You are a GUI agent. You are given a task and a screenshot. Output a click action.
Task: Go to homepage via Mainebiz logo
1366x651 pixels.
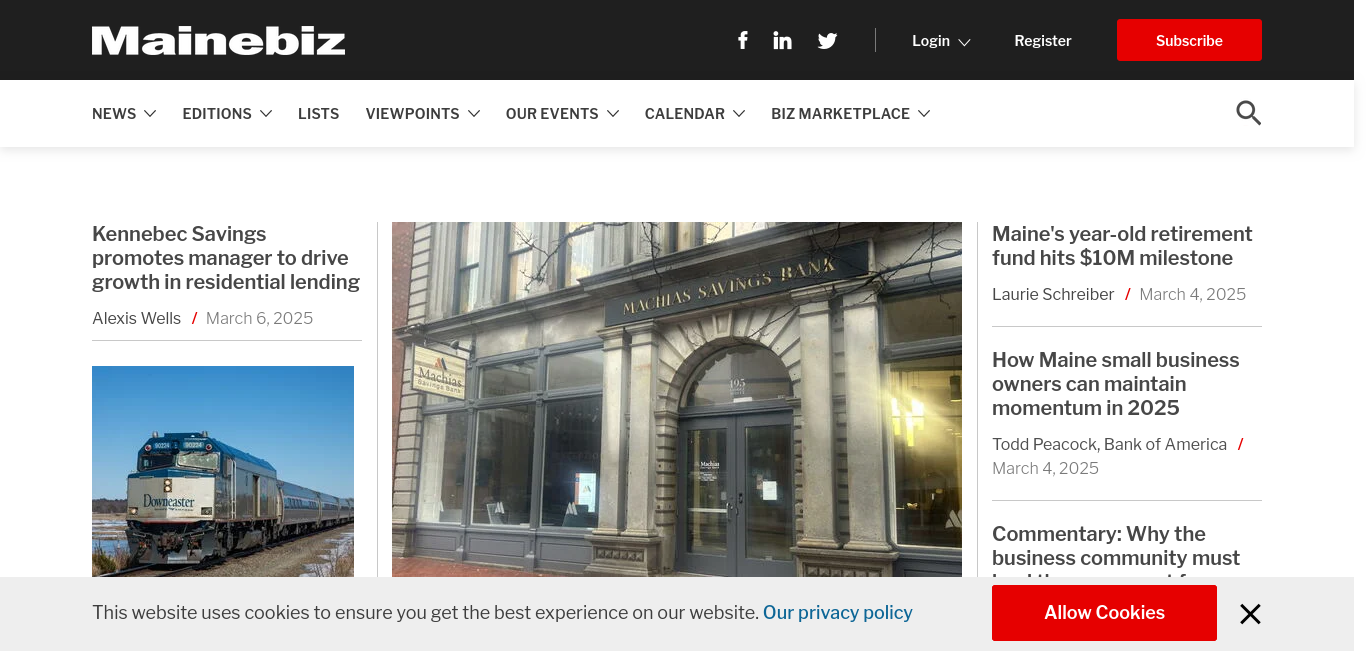point(219,41)
